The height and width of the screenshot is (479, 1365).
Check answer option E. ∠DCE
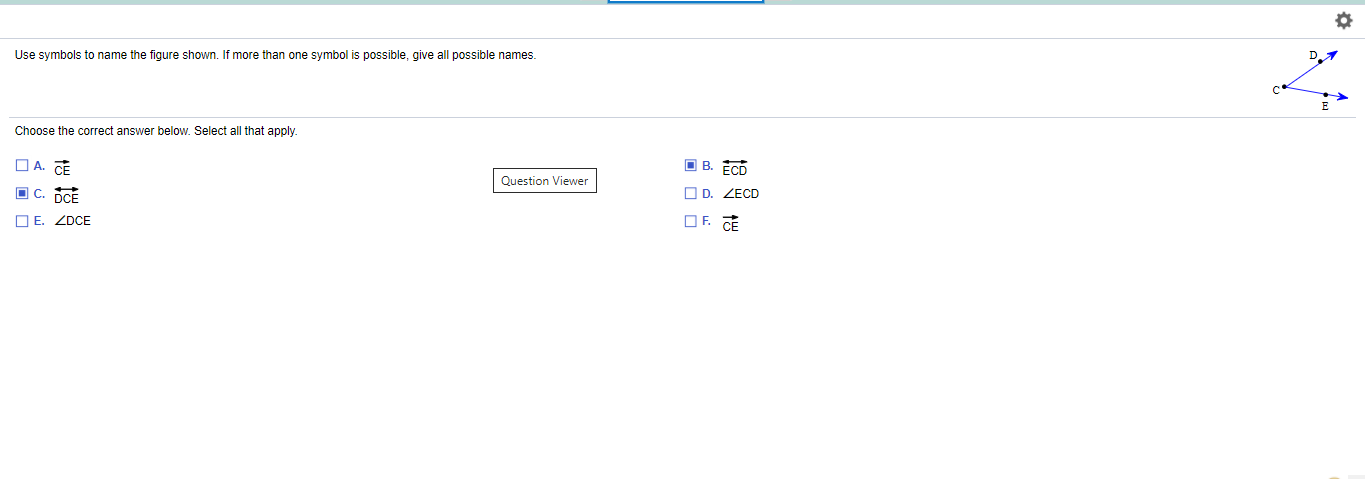click(x=22, y=221)
